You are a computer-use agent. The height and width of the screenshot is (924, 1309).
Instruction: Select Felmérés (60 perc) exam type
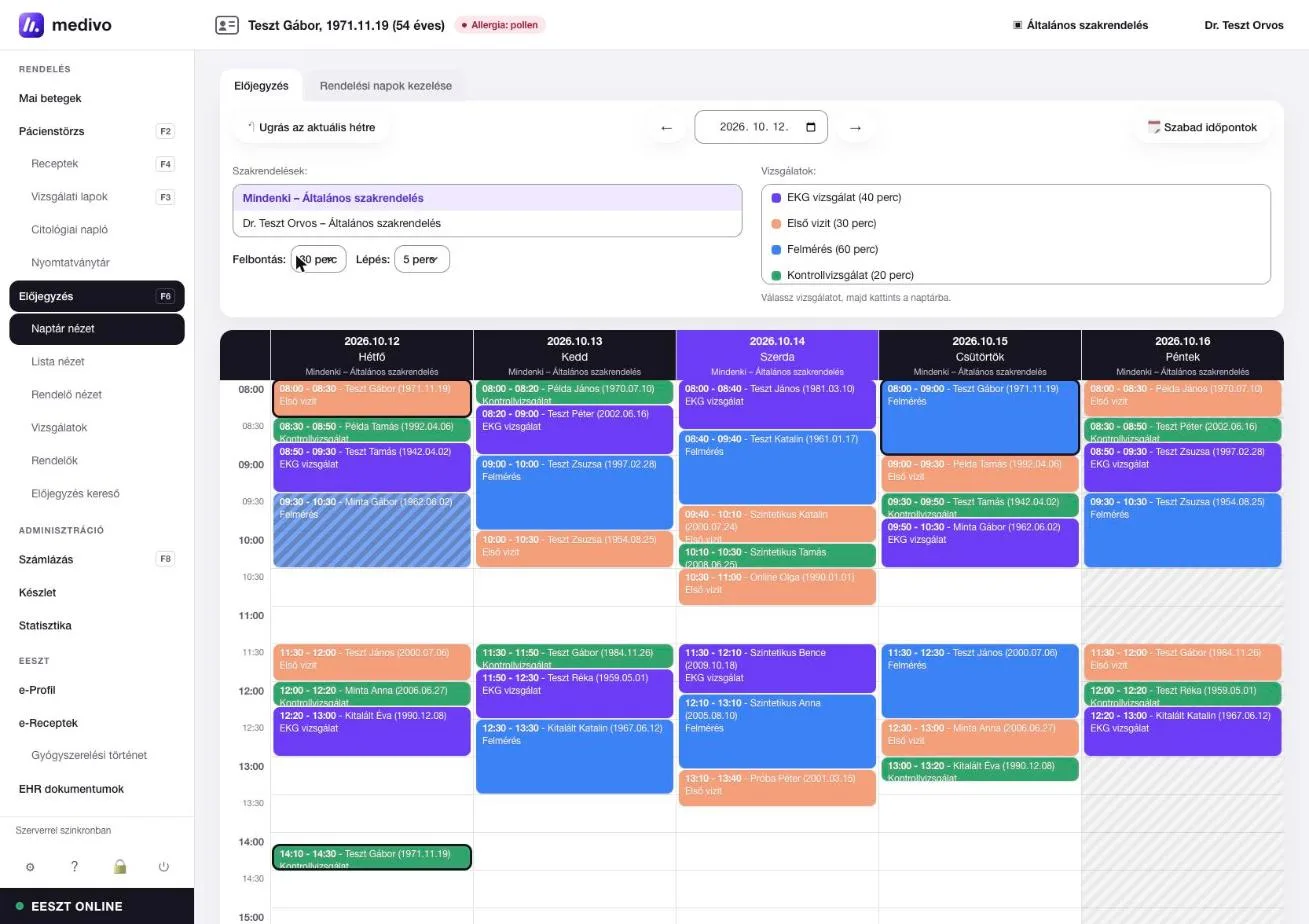point(1015,250)
